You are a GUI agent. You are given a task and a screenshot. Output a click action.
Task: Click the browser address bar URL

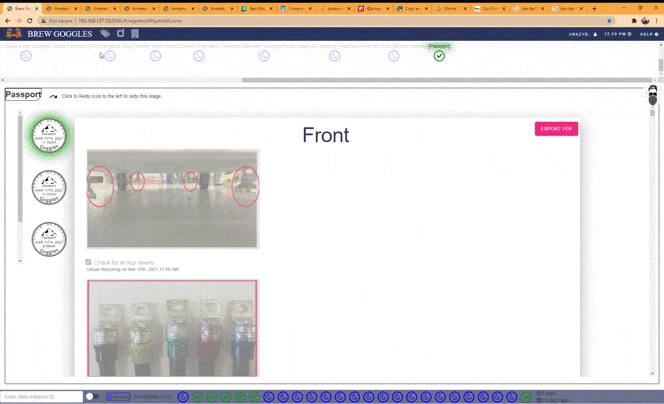(130, 21)
